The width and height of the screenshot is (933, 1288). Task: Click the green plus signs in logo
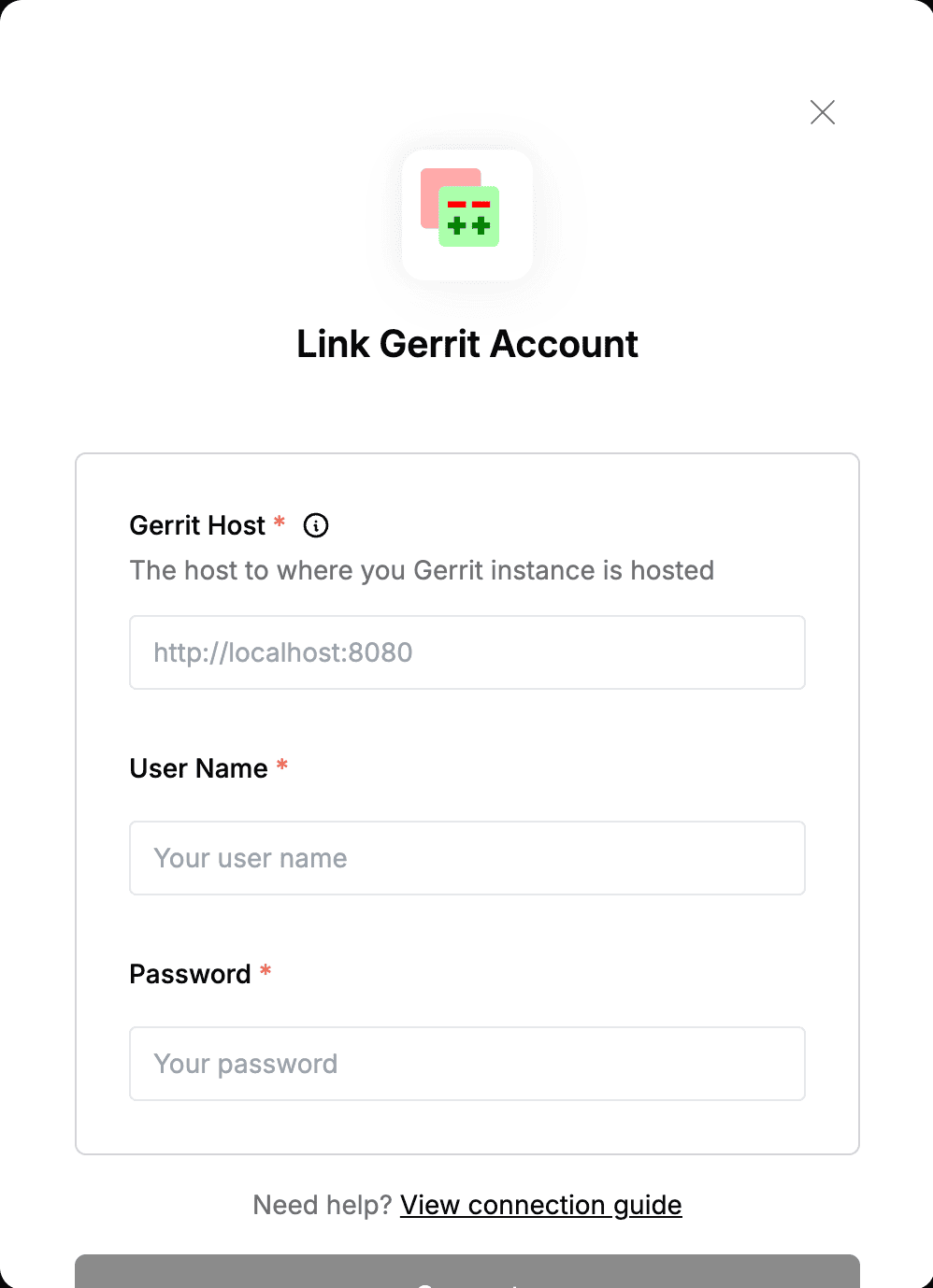(469, 225)
